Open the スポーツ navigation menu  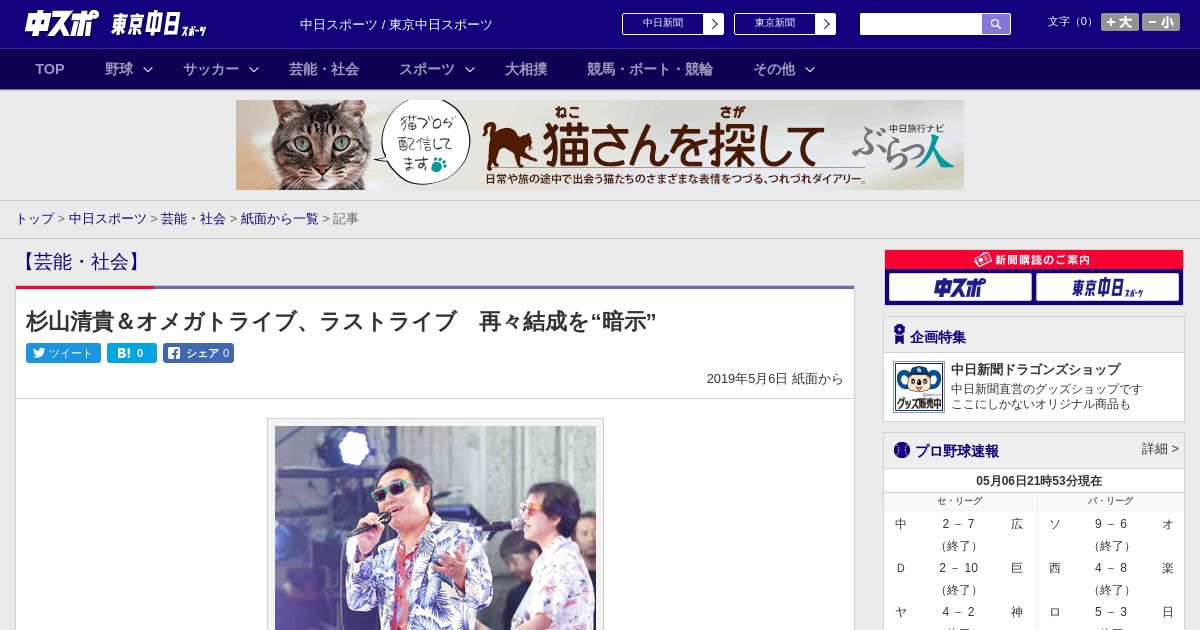[427, 69]
